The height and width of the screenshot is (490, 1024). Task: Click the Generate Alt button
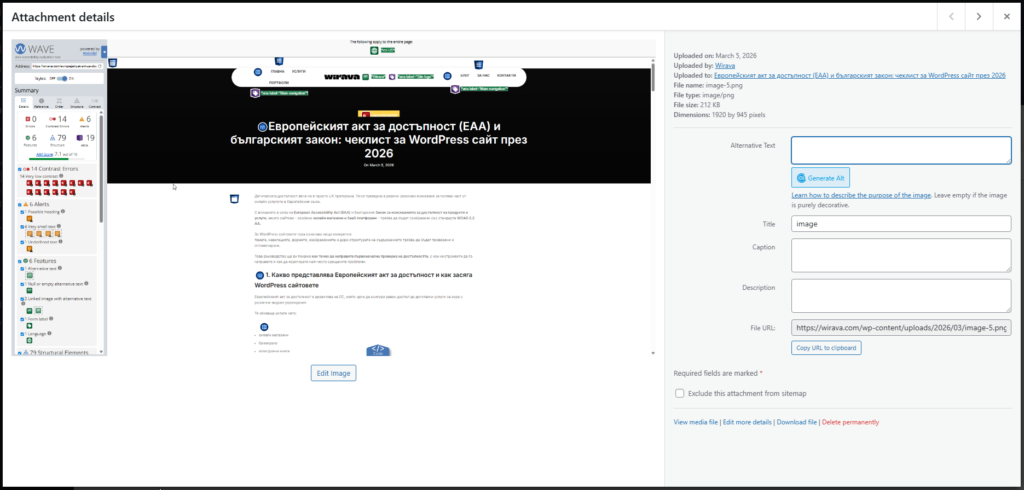[820, 177]
